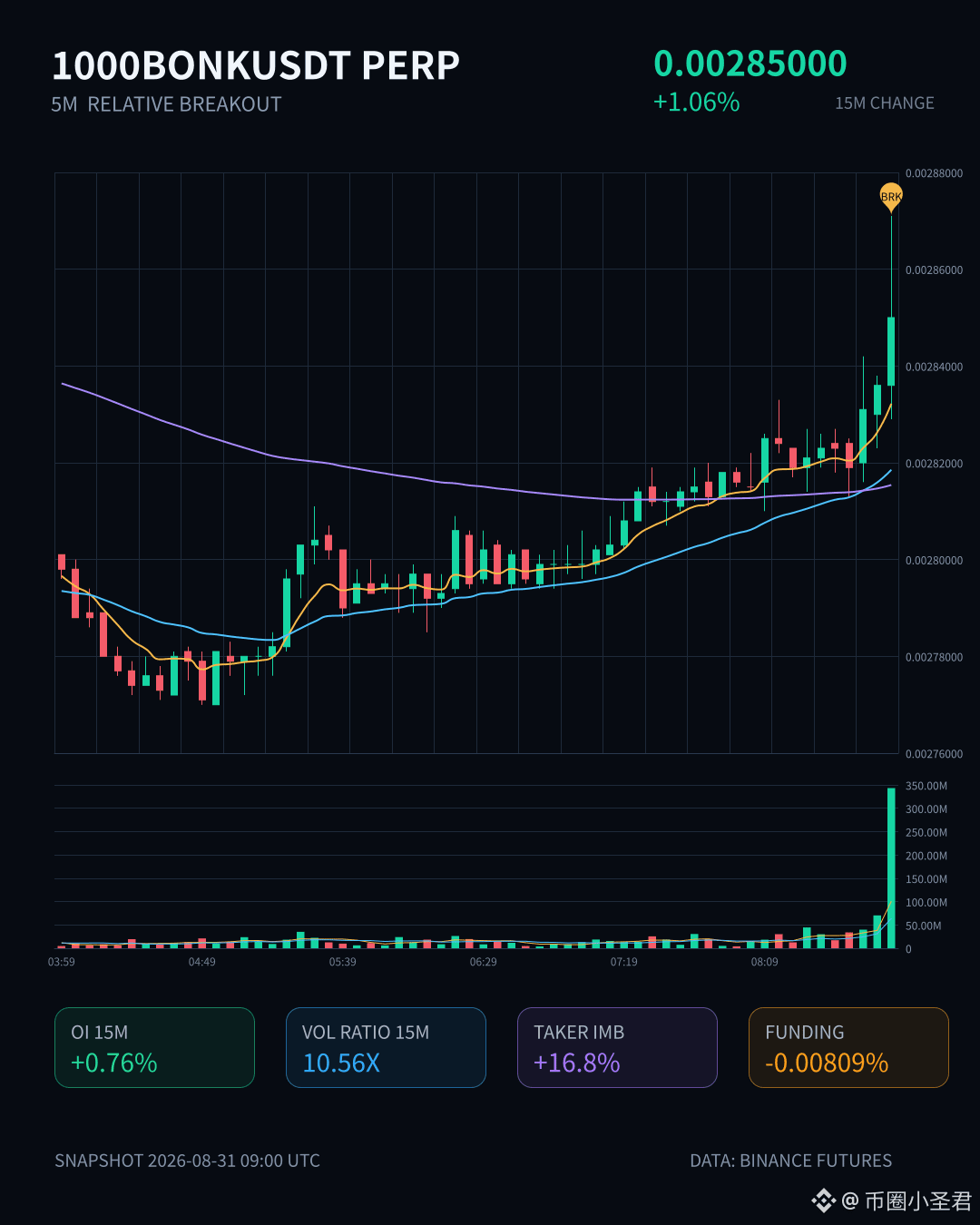980x1225 pixels.
Task: Click the 07:19 time axis label
Action: pos(624,962)
